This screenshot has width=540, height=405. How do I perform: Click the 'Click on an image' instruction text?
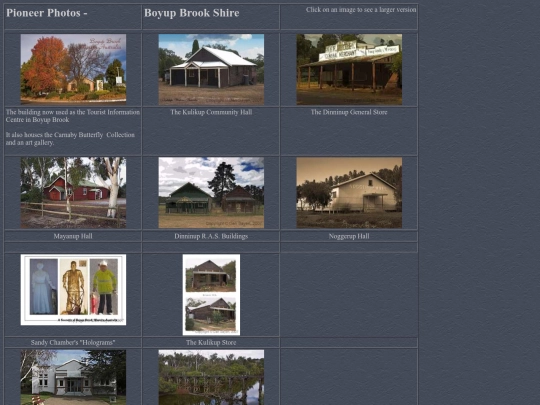(361, 10)
